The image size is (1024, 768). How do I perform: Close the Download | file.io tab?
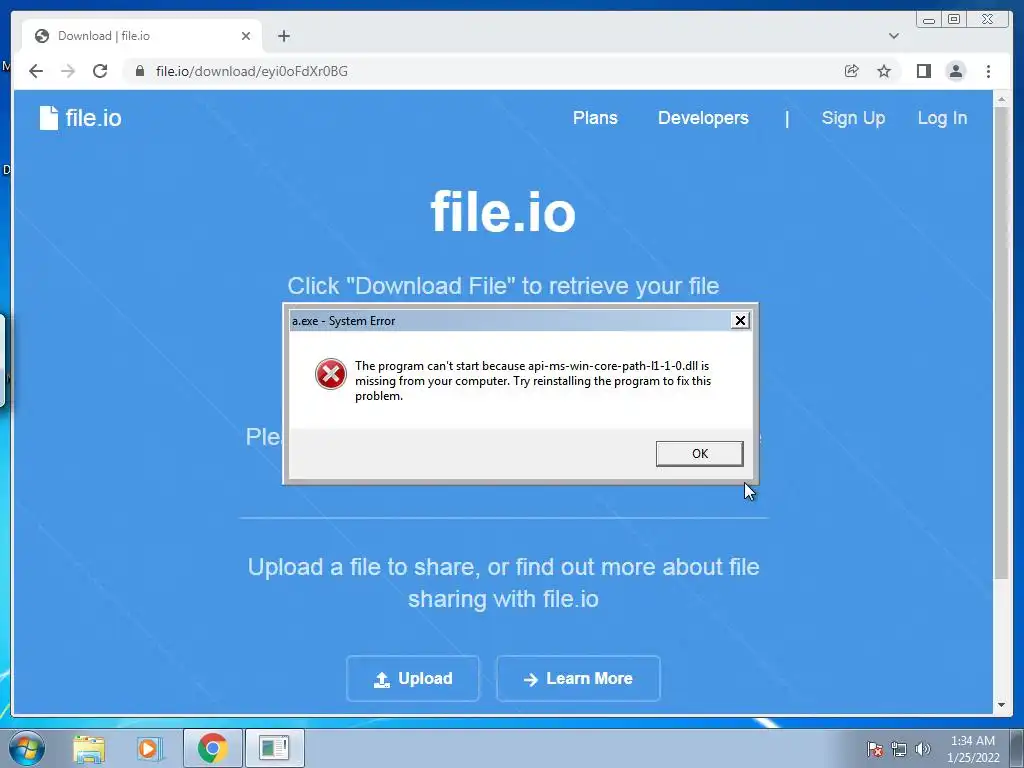(x=246, y=36)
